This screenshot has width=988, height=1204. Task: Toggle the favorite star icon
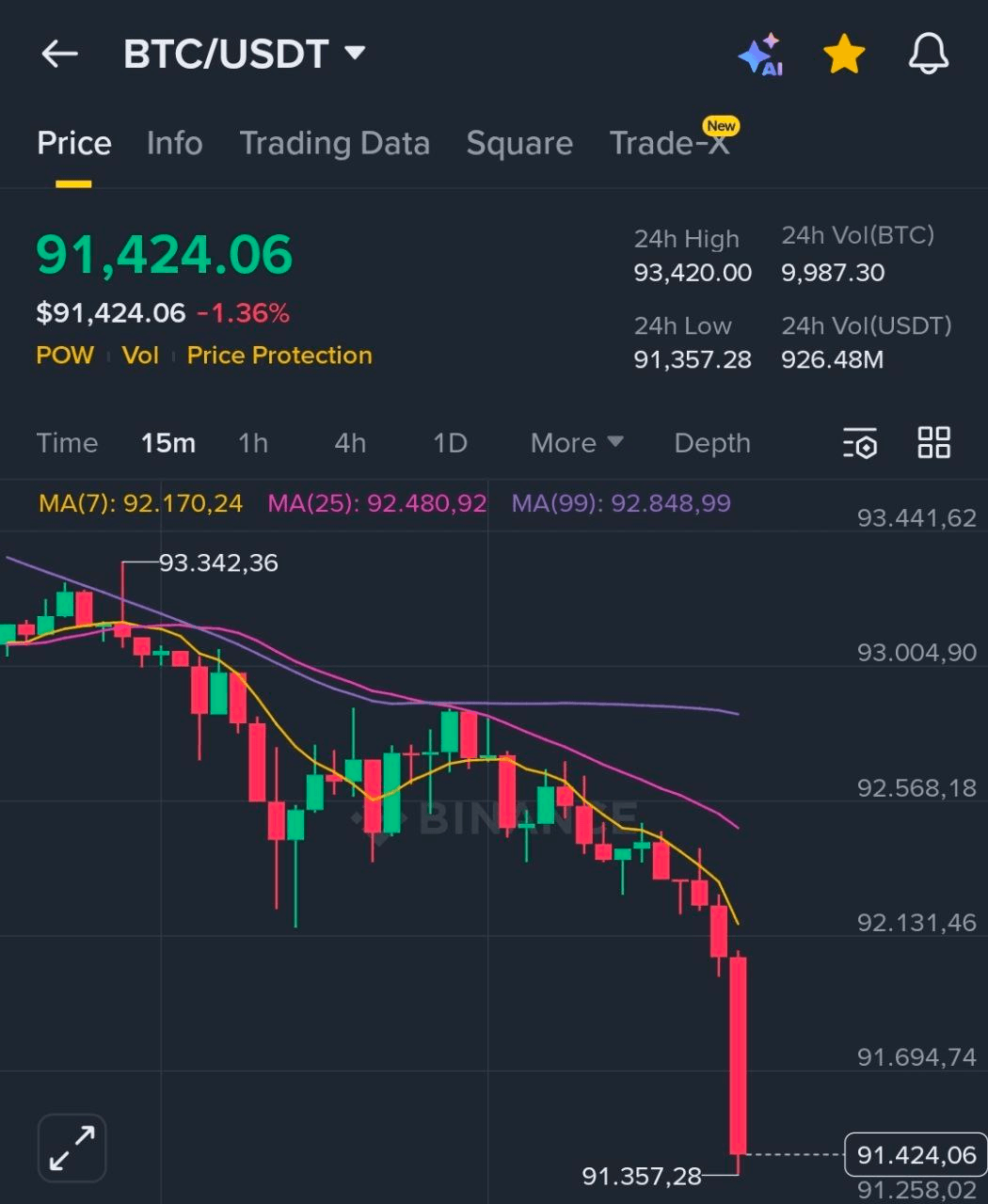pyautogui.click(x=844, y=55)
